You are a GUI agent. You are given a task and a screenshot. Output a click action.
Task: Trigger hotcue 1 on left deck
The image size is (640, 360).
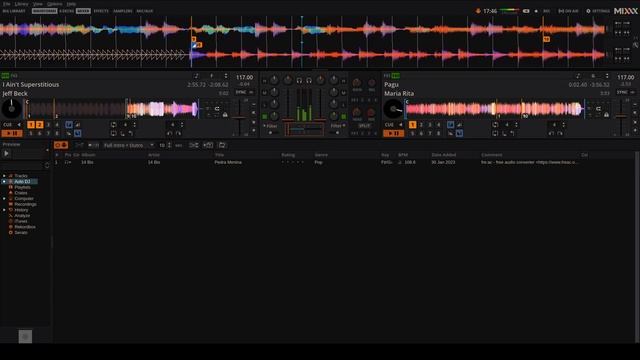[x=31, y=125]
